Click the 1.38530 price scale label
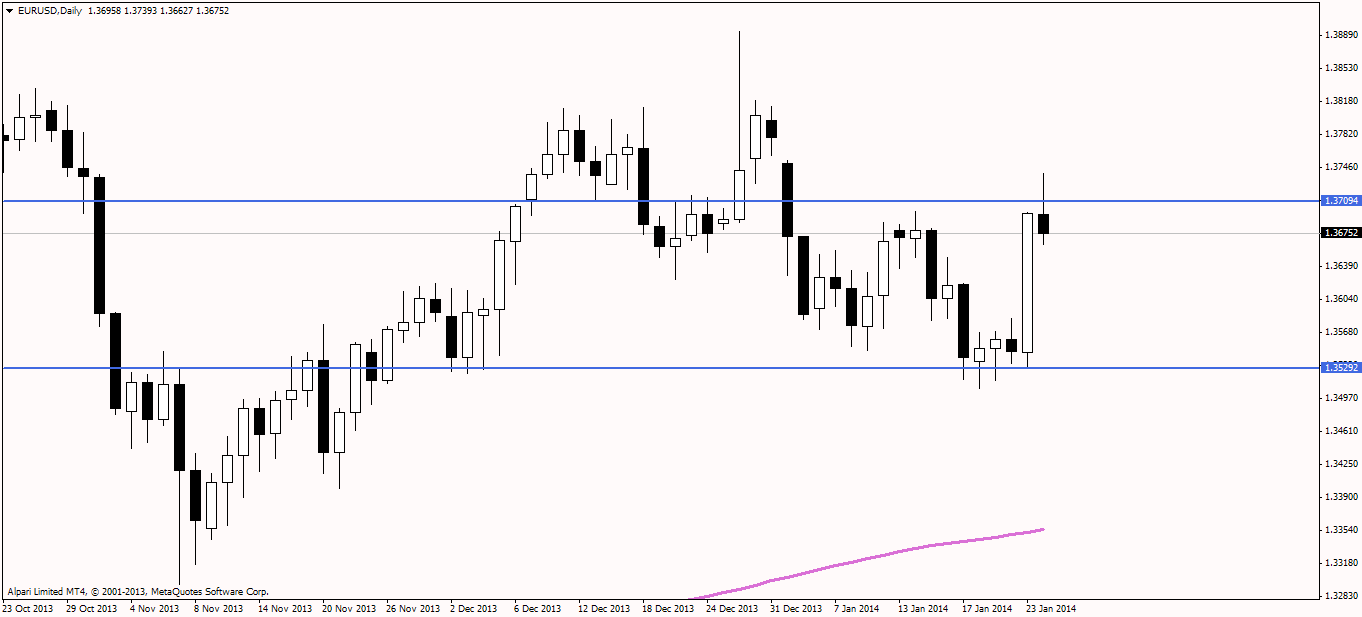This screenshot has width=1362, height=617. tap(1340, 68)
